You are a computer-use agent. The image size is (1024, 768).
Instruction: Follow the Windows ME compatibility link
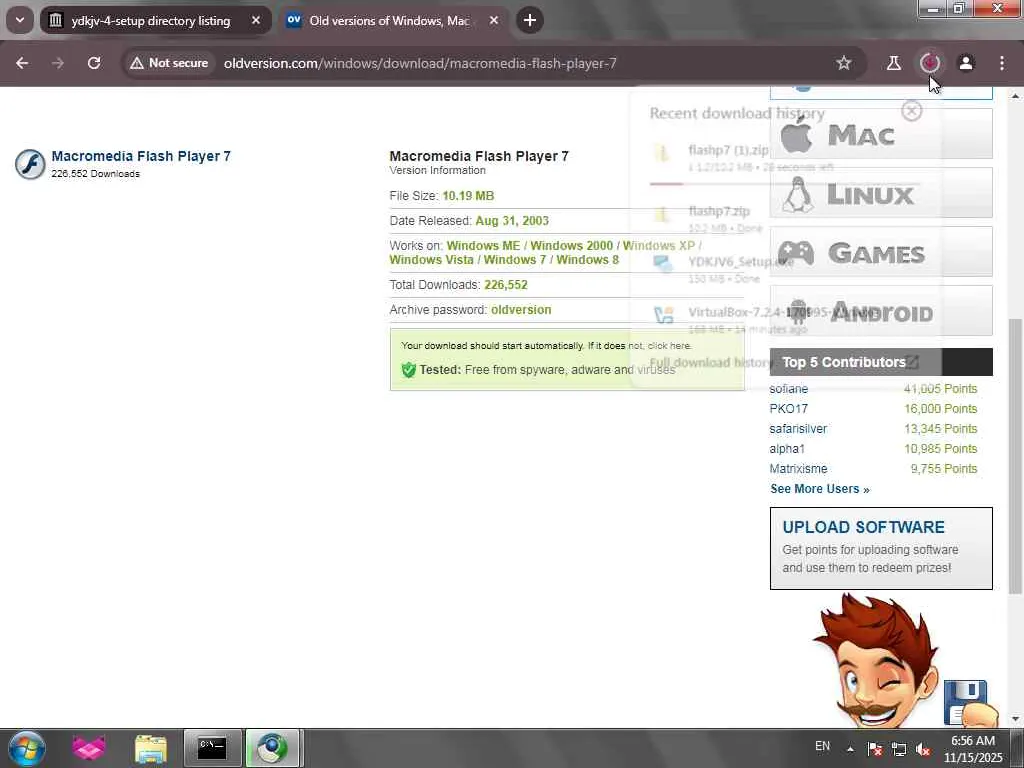click(x=483, y=246)
